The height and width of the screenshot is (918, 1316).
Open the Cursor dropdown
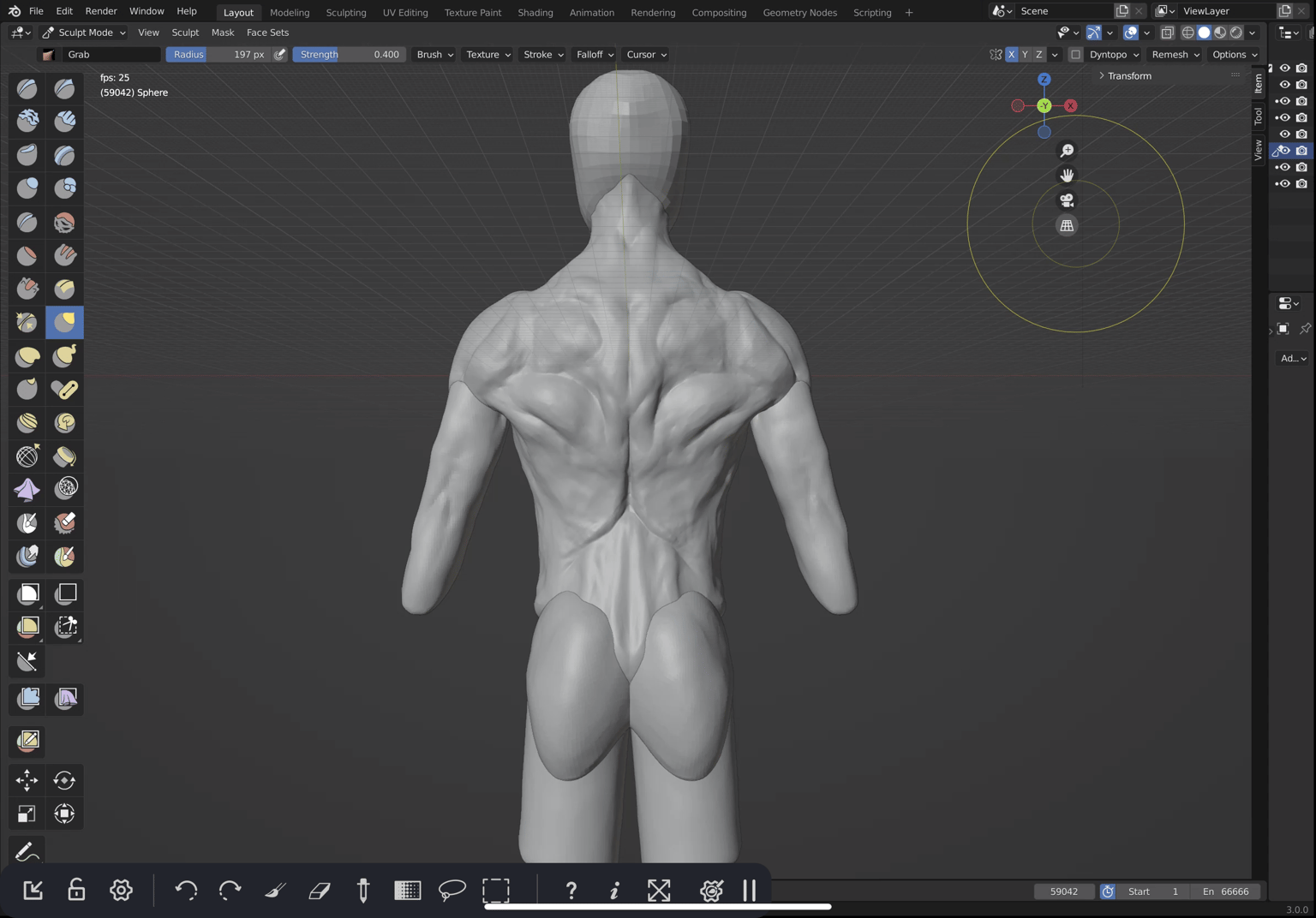pyautogui.click(x=646, y=54)
